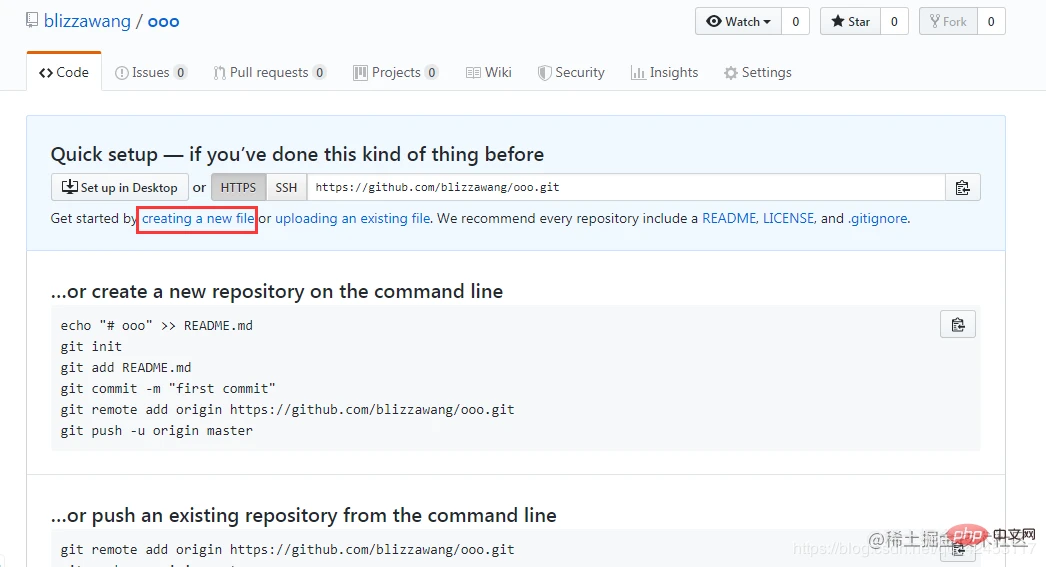Image resolution: width=1046 pixels, height=567 pixels.
Task: Select the HTTPS protocol toggle
Action: coord(238,188)
